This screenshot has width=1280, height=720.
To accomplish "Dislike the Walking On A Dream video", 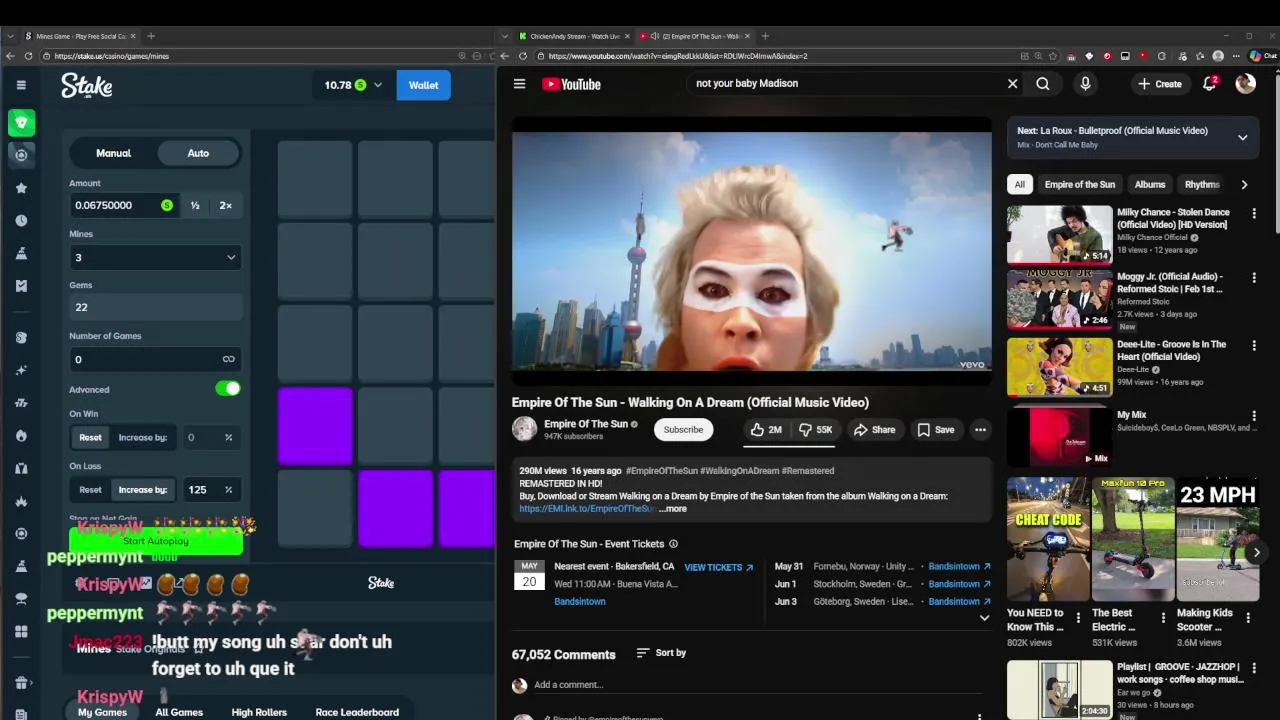I will click(816, 430).
